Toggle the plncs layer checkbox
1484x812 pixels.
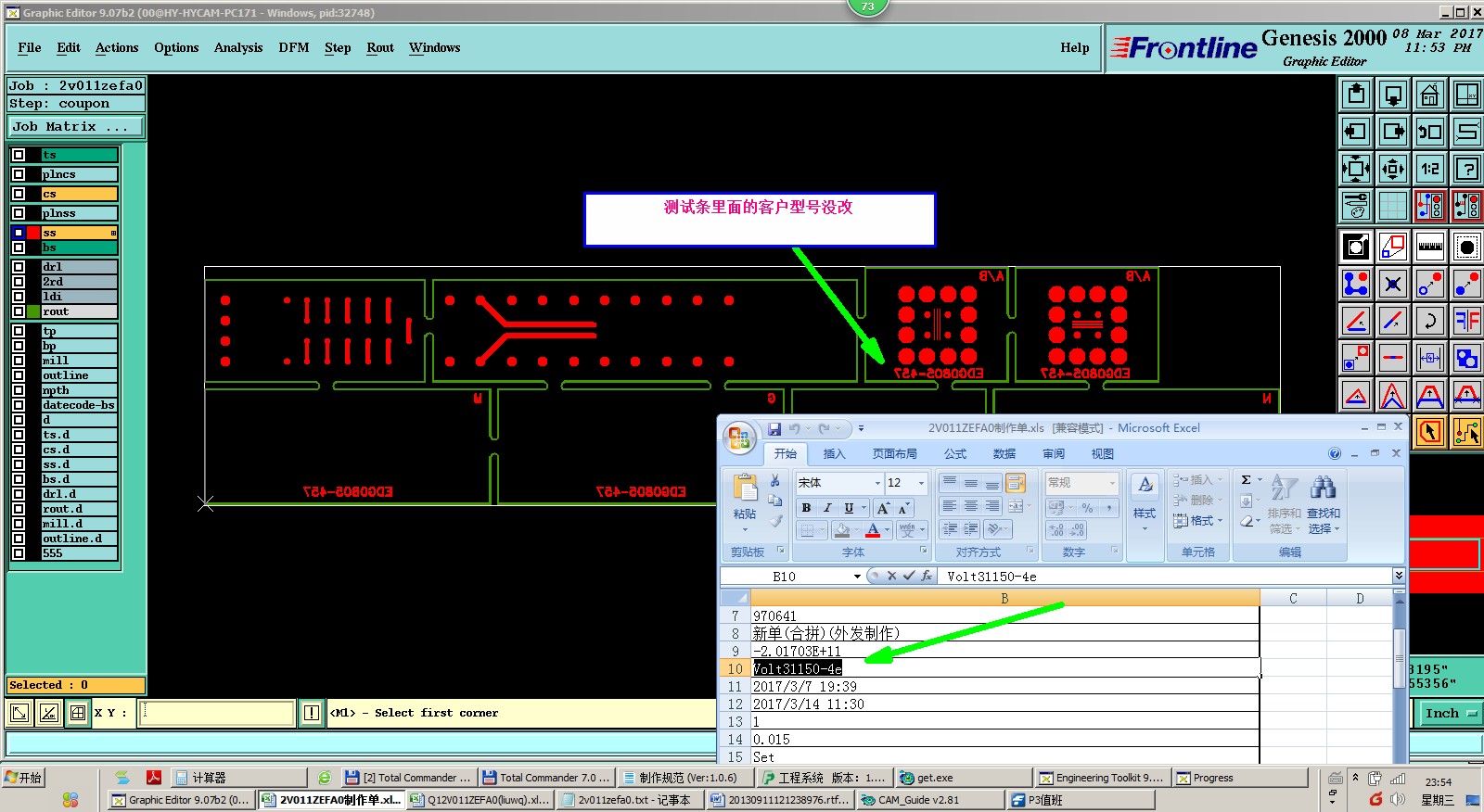coord(19,174)
